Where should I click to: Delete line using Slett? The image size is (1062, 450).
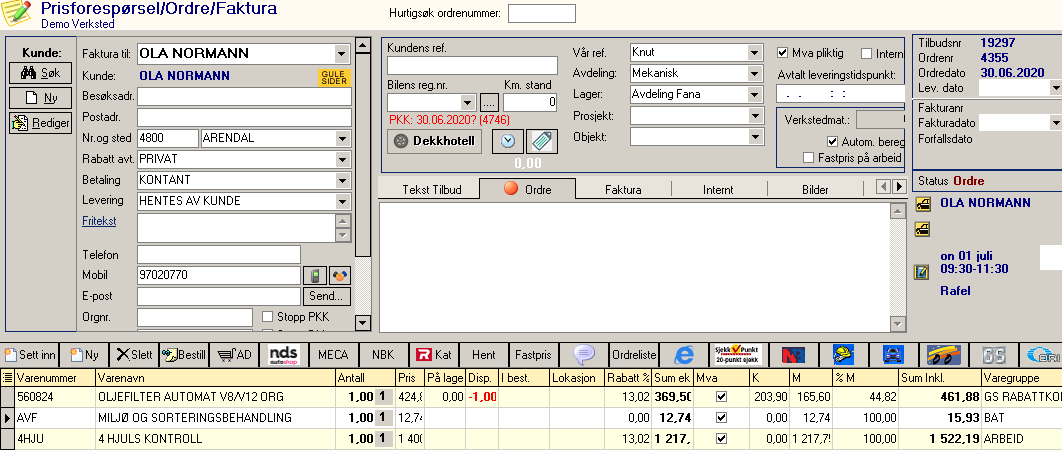click(134, 354)
